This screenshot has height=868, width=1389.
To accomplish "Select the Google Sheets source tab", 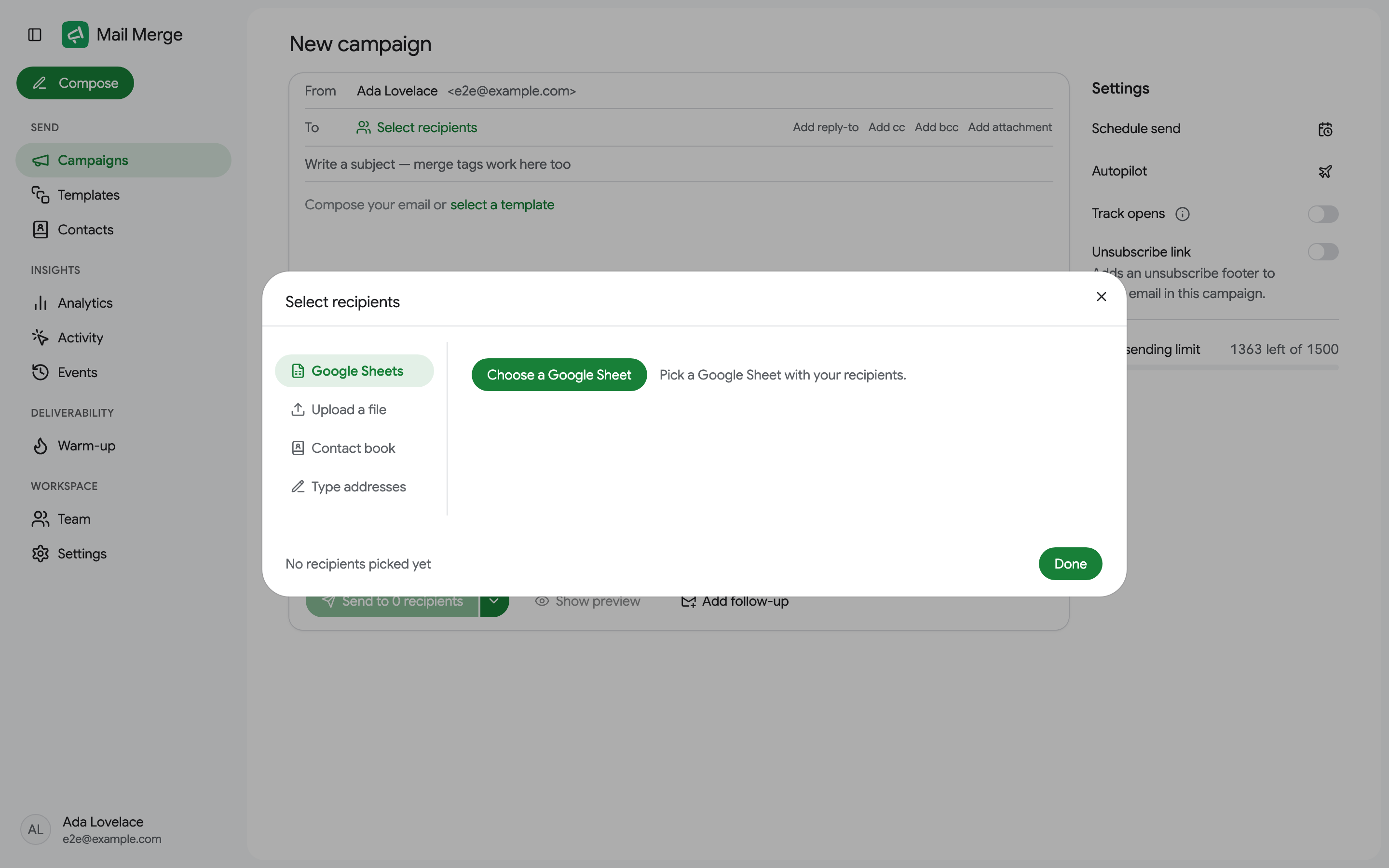I will (x=354, y=371).
